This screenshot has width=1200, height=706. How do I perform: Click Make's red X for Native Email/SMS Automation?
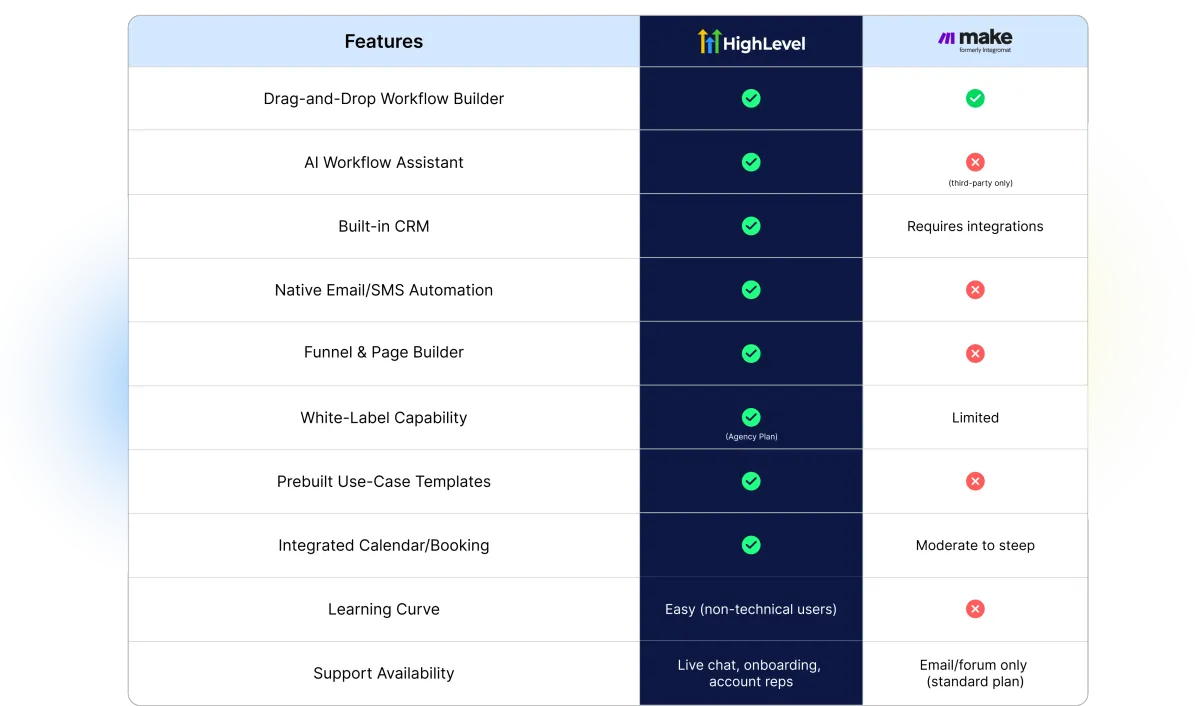975,290
